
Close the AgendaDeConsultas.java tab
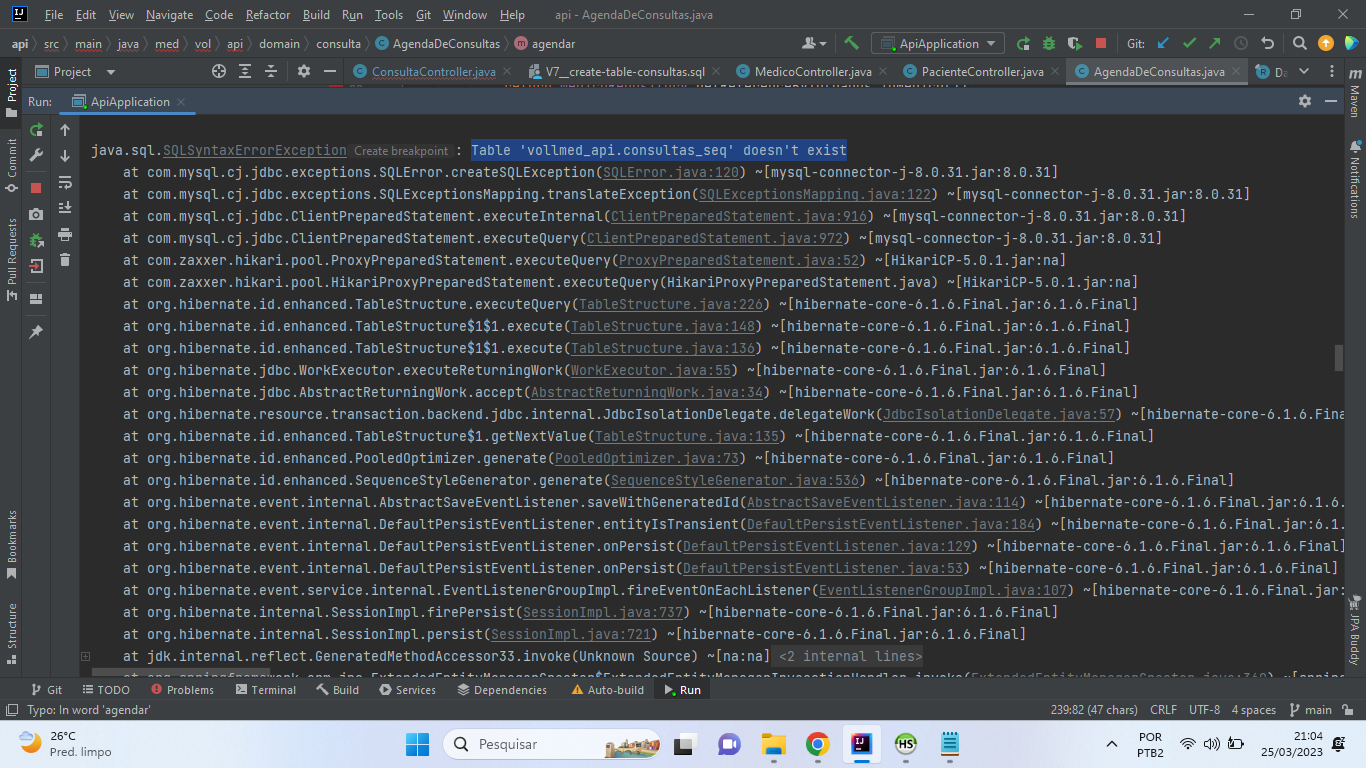(x=1238, y=72)
